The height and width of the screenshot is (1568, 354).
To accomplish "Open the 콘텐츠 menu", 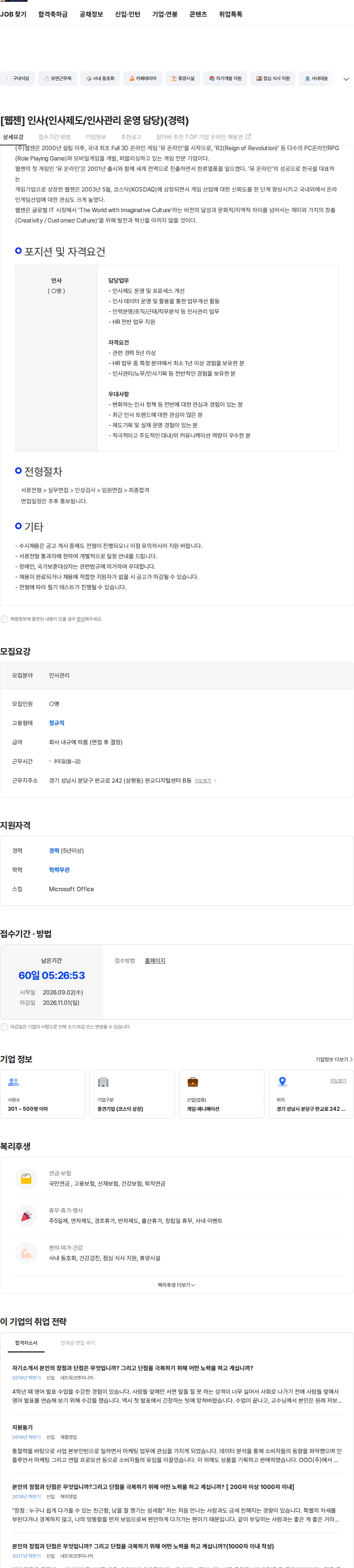I will tap(198, 14).
